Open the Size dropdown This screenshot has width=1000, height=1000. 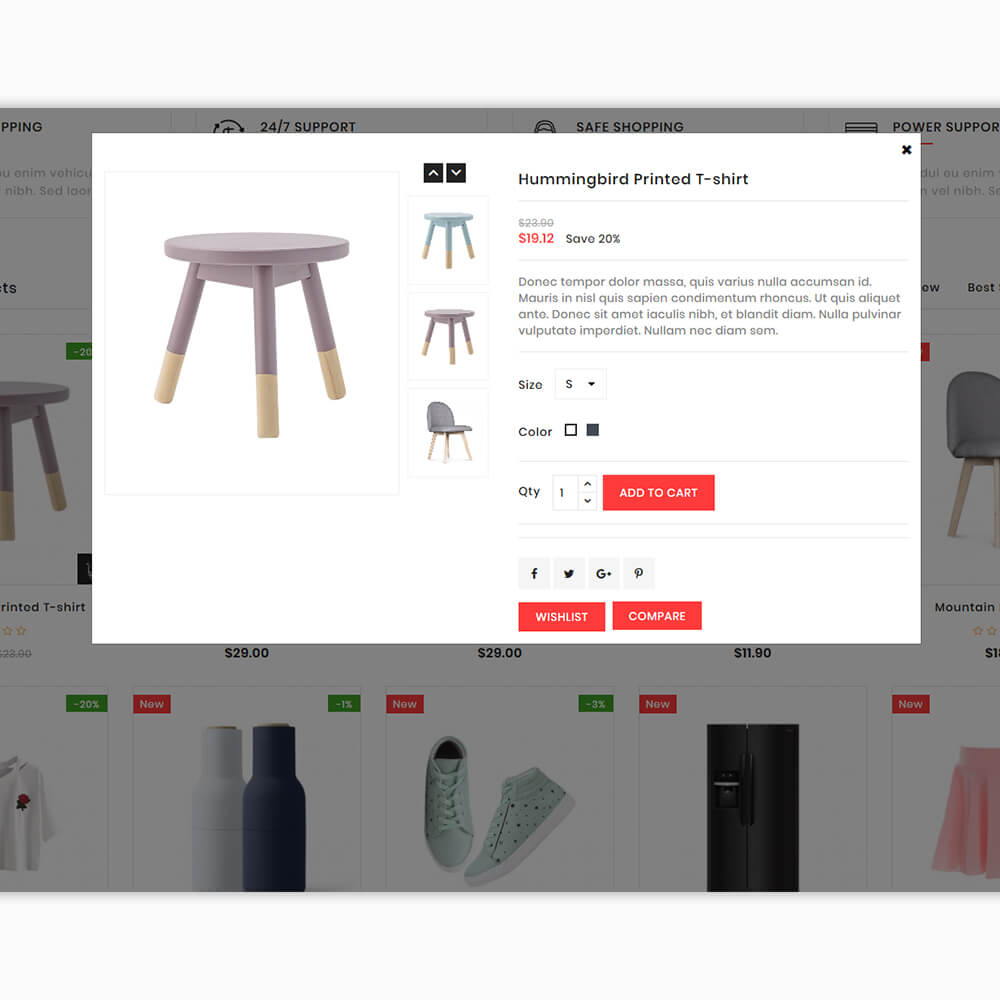click(x=580, y=384)
